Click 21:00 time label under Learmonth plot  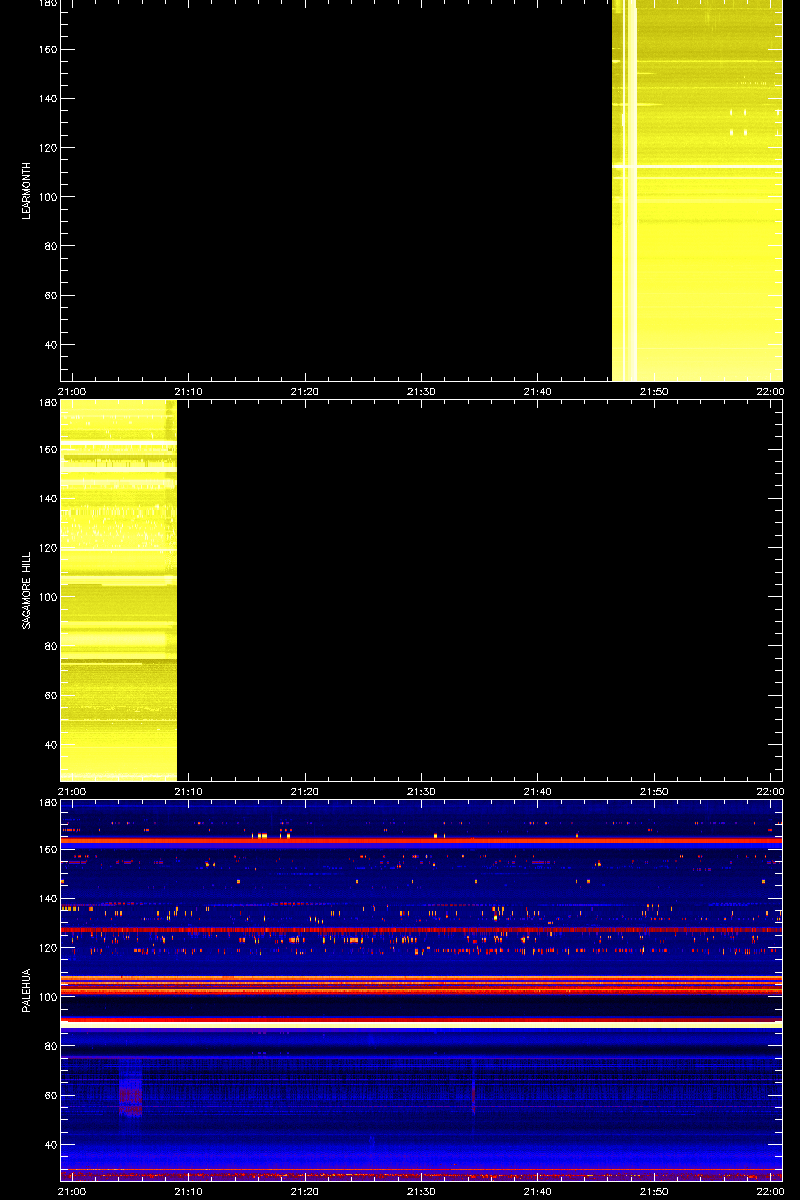tap(73, 391)
